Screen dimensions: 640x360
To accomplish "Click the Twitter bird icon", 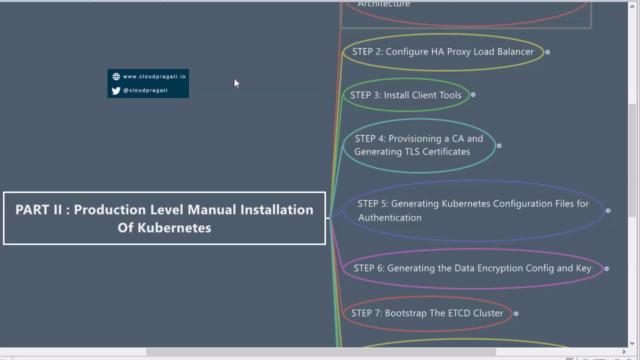I will [x=116, y=91].
